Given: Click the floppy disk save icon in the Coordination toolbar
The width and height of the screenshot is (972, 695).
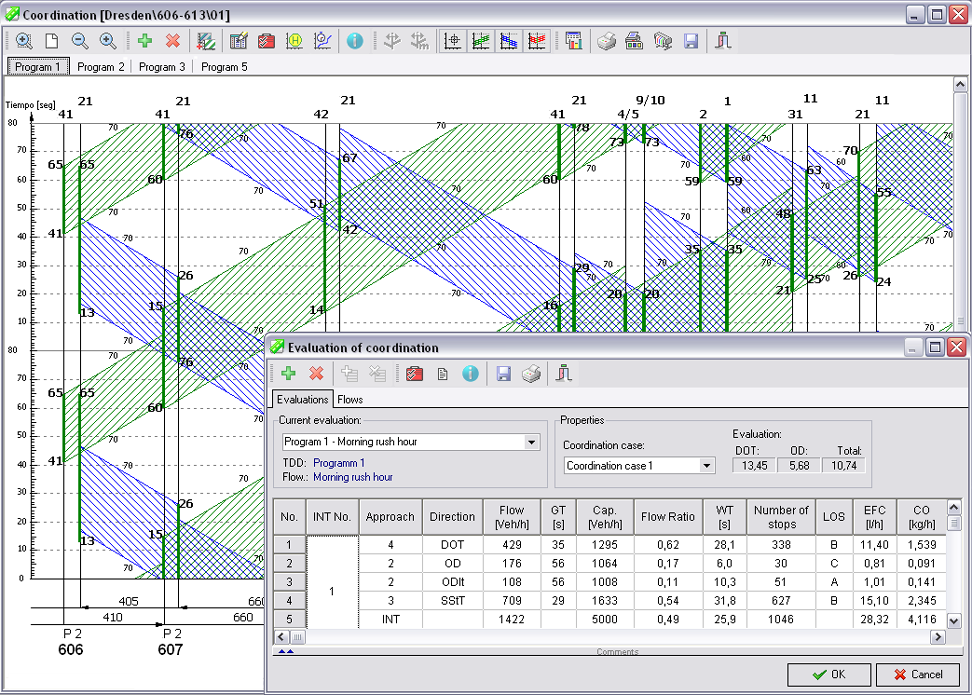Looking at the screenshot, I should [x=690, y=41].
